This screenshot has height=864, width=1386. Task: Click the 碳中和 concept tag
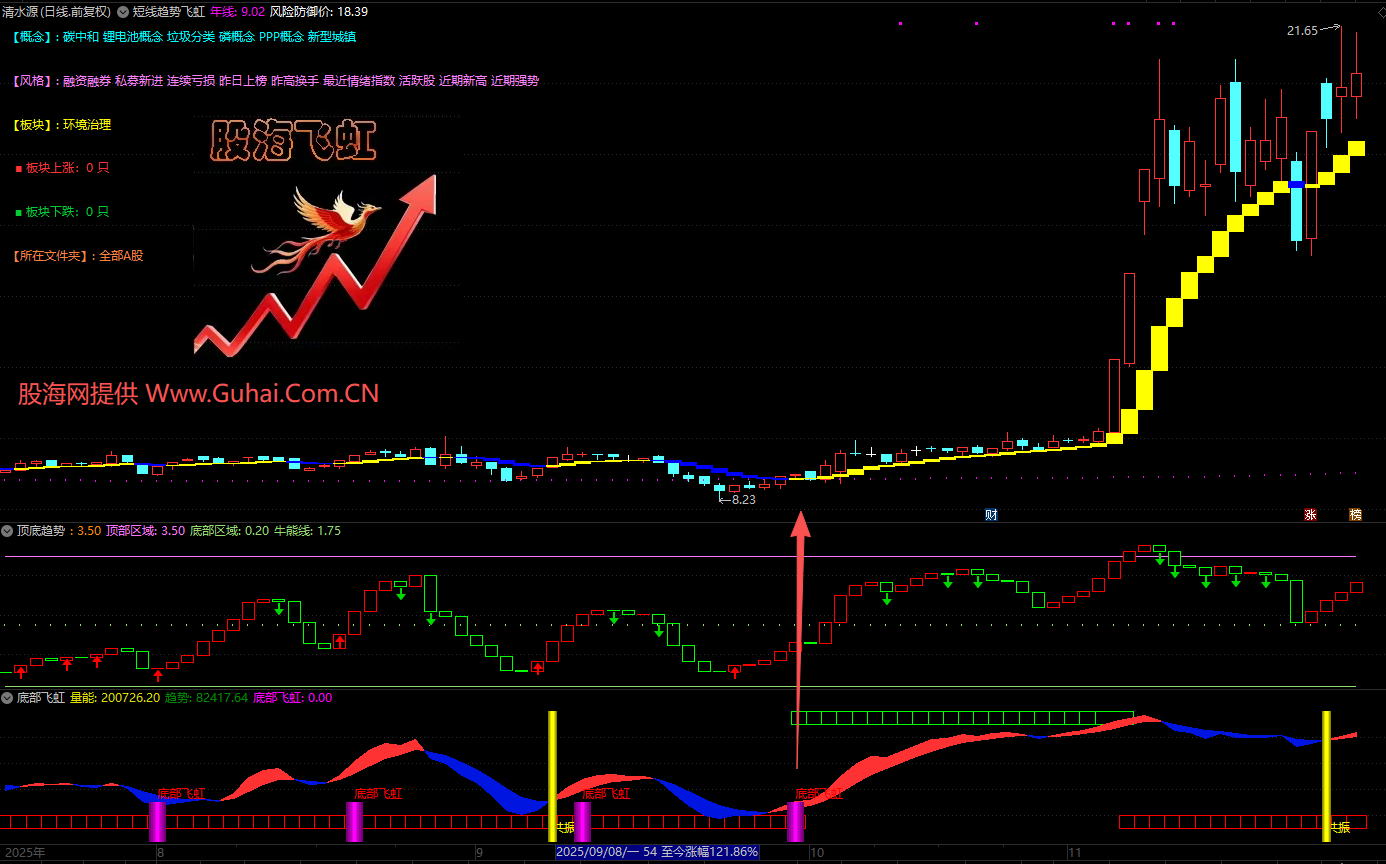(x=80, y=37)
